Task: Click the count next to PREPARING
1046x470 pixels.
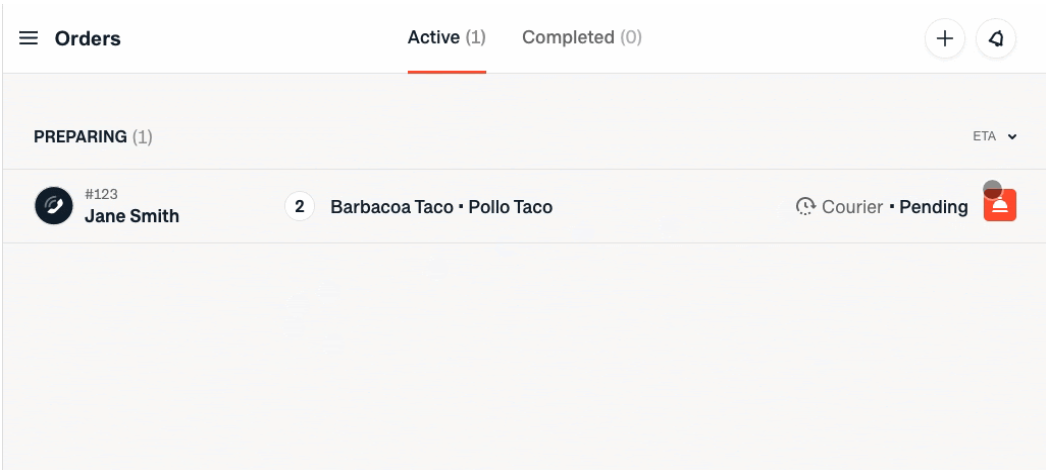Action: (x=142, y=136)
